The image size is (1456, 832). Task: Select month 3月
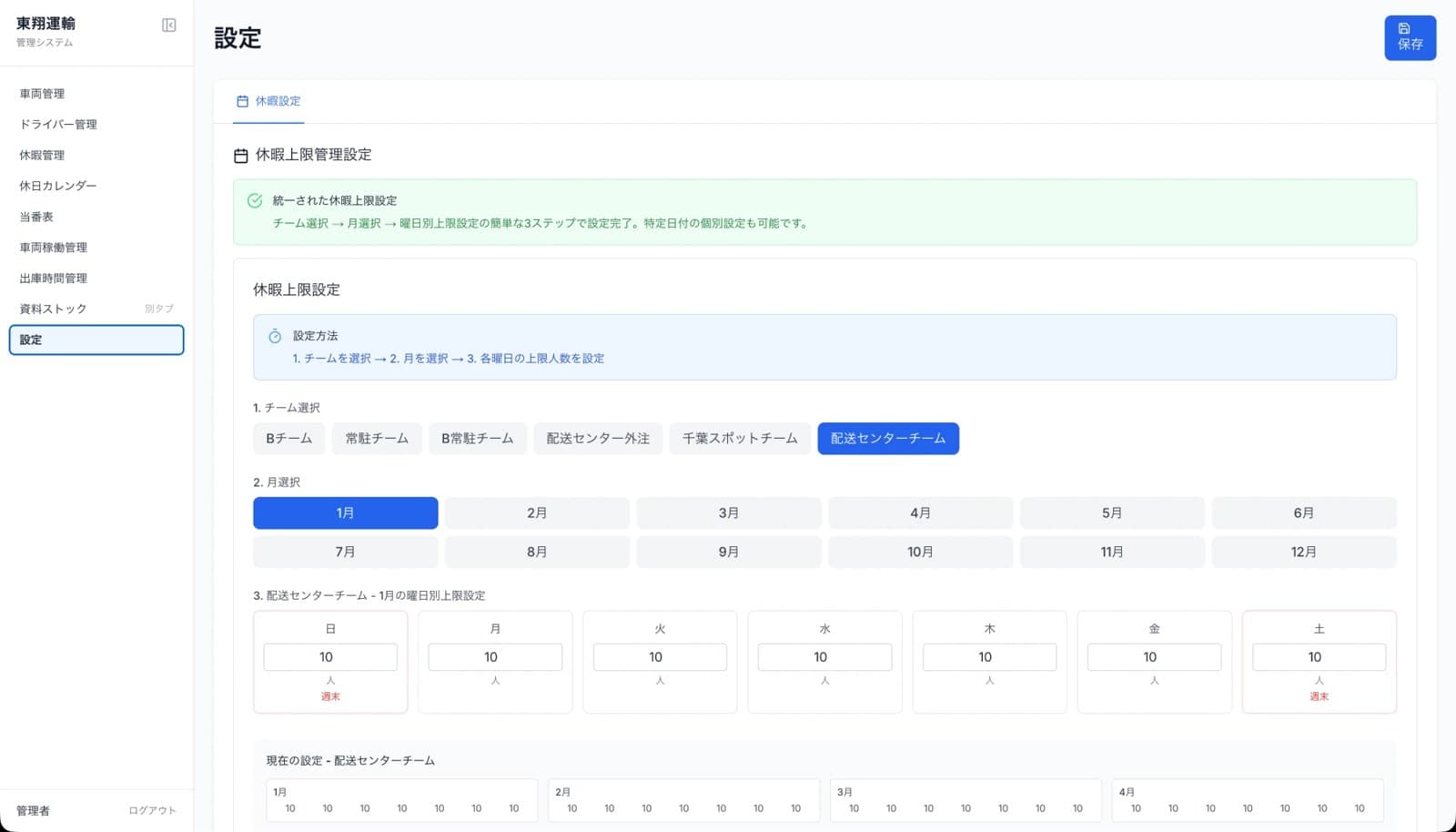[729, 513]
